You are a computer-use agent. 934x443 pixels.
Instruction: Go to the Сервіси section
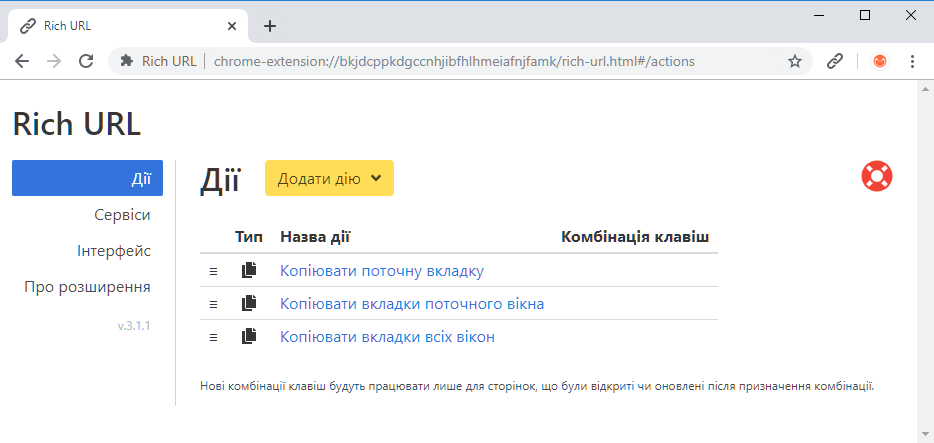coord(122,215)
